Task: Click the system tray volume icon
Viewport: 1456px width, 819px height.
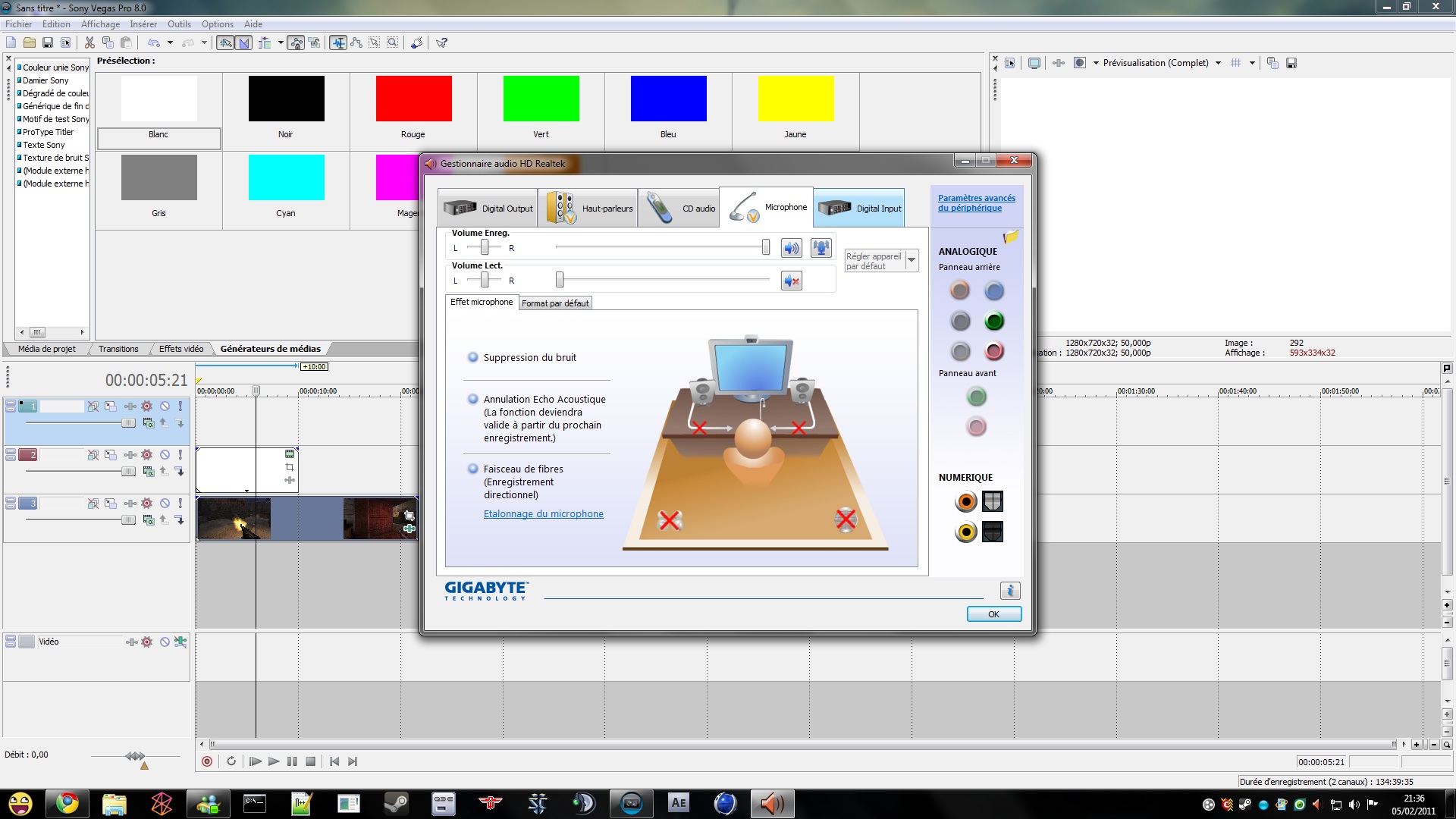Action: pyautogui.click(x=1354, y=805)
